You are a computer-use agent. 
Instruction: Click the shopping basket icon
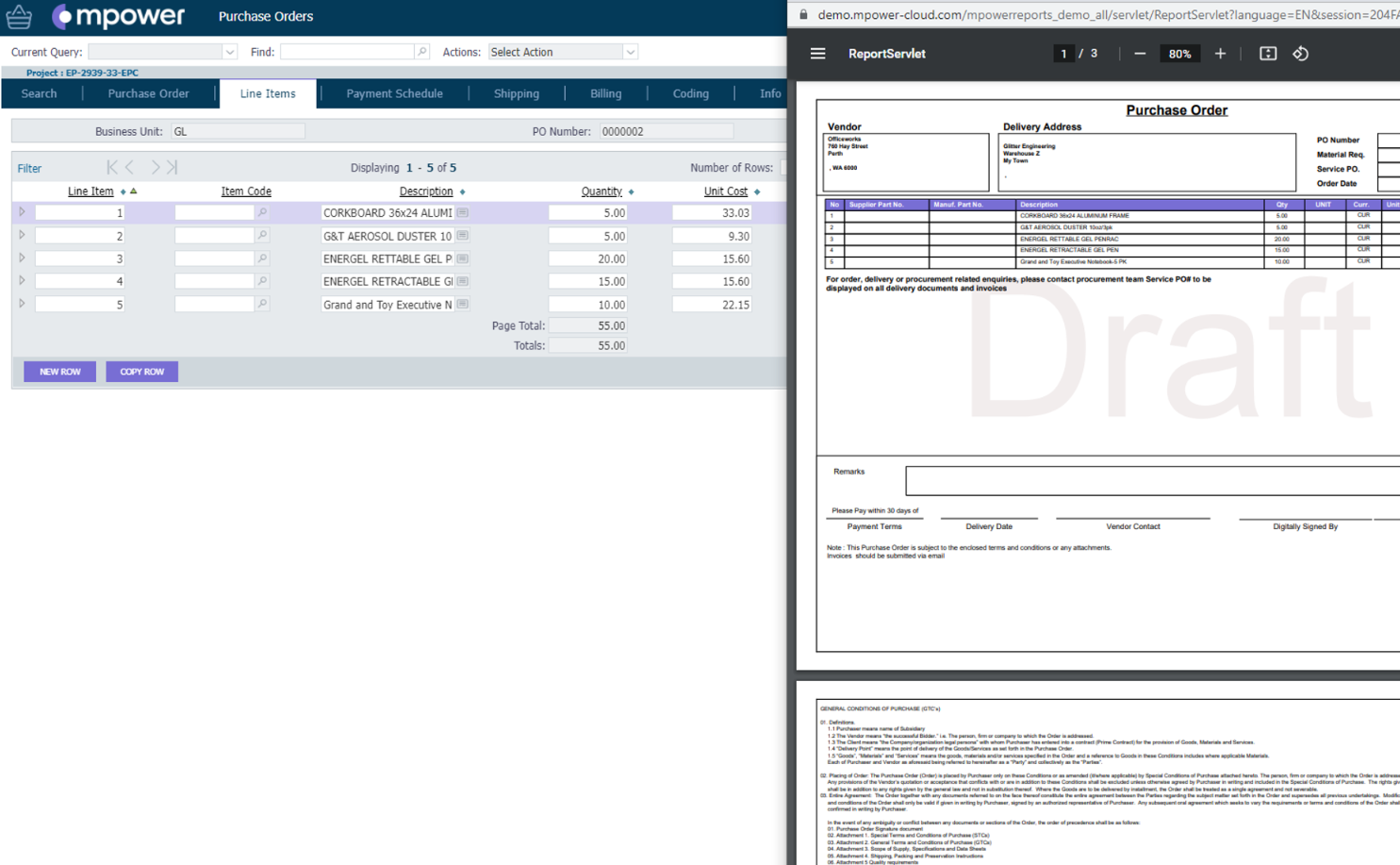coord(19,17)
